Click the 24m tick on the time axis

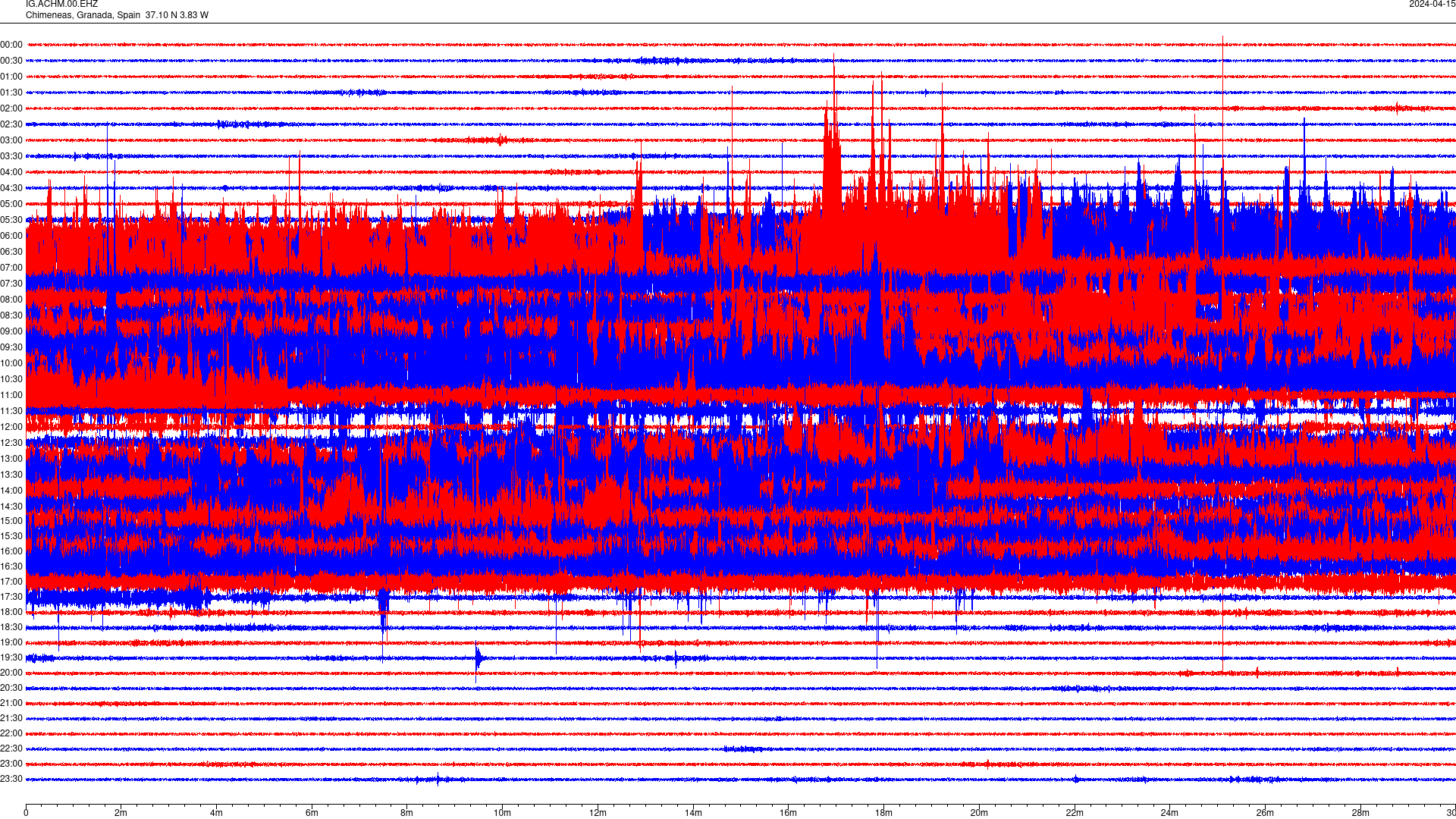click(1169, 813)
